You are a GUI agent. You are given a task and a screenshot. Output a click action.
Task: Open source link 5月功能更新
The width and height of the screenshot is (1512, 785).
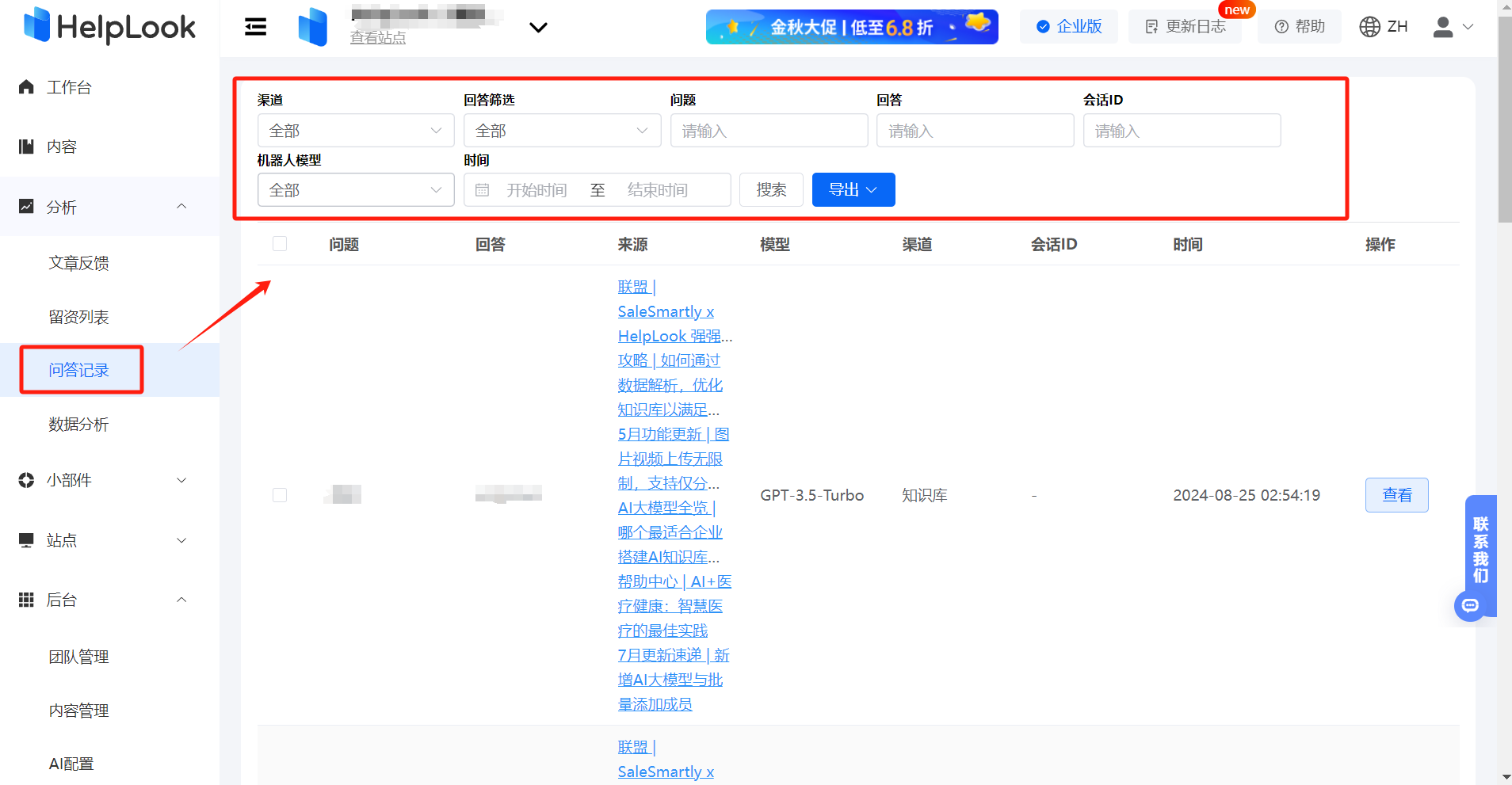click(674, 459)
